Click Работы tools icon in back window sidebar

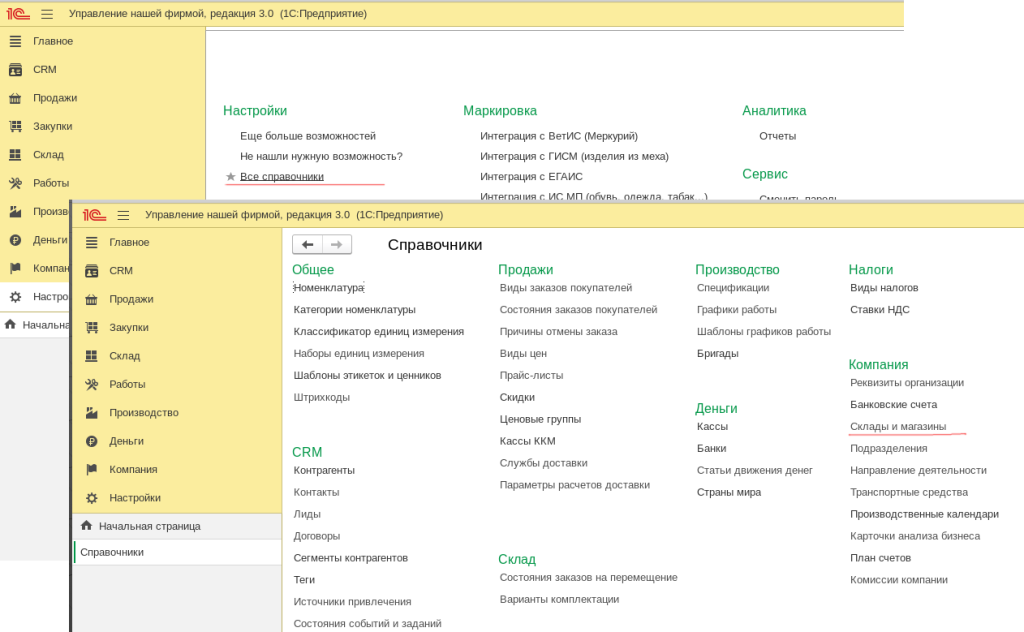[16, 183]
